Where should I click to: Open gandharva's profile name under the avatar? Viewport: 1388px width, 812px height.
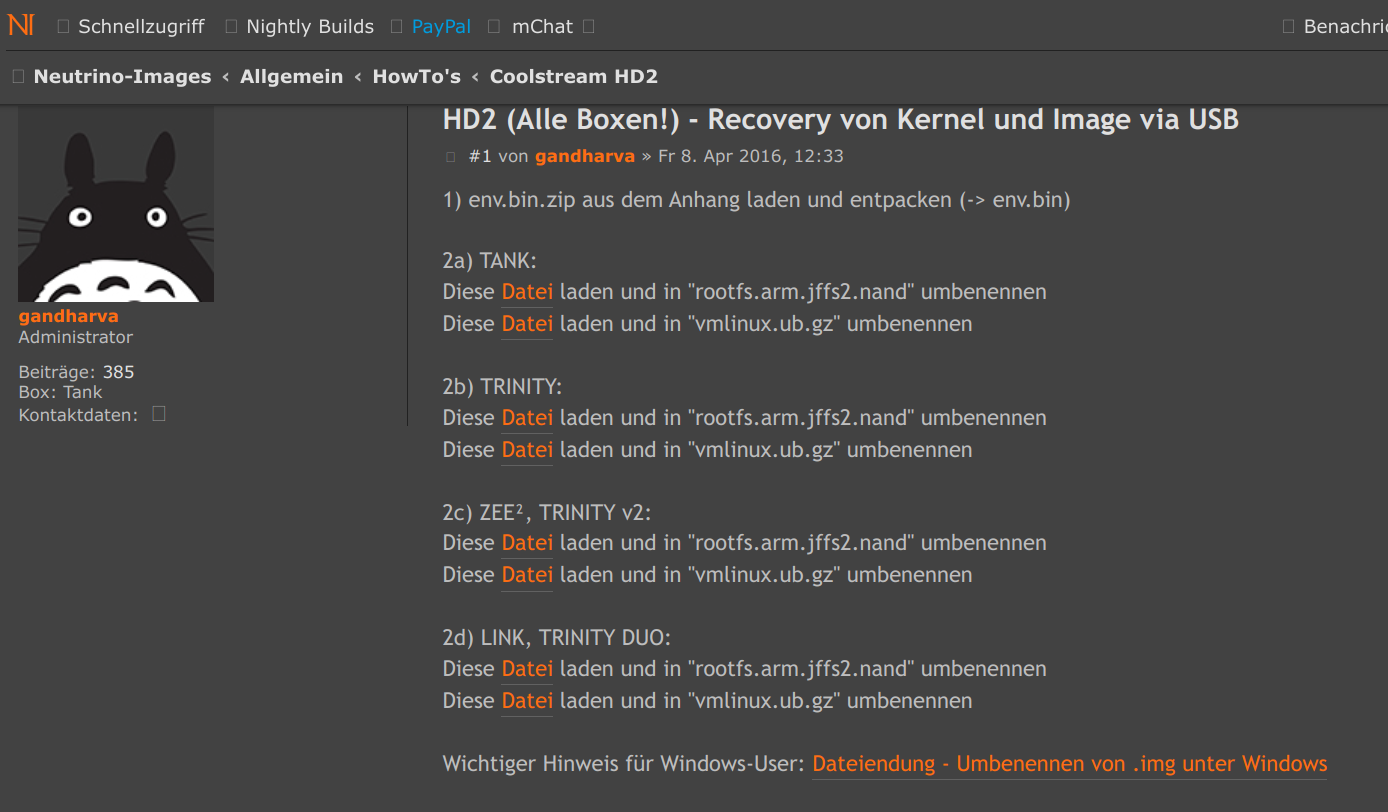(x=68, y=316)
